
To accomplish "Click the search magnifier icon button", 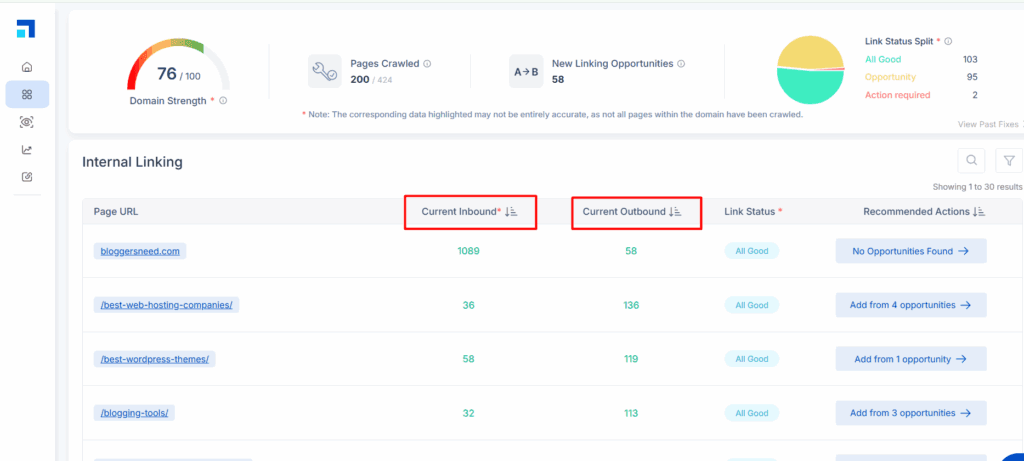I will (971, 160).
